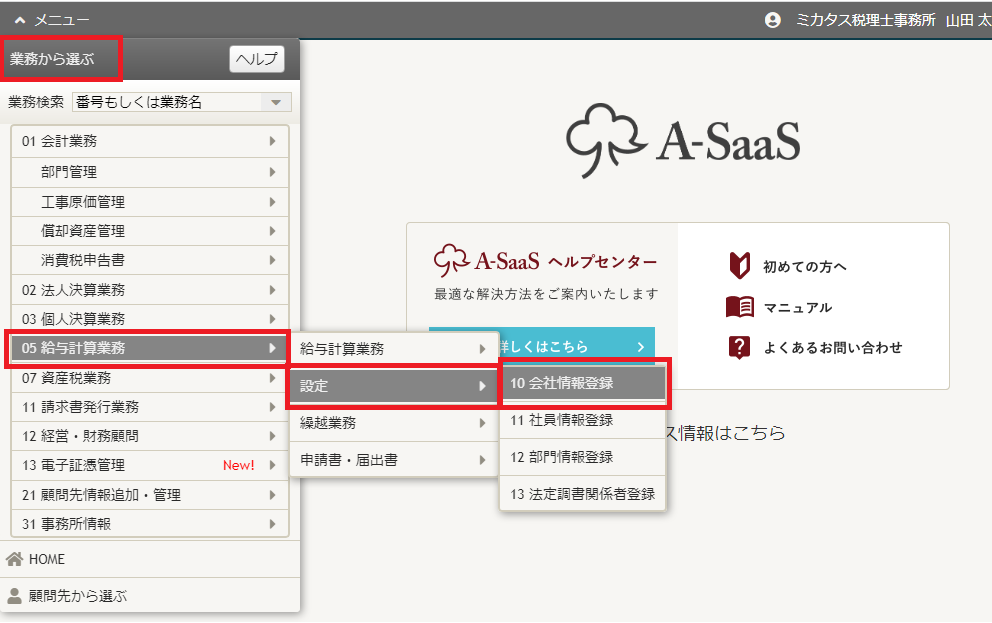The width and height of the screenshot is (992, 623).
Task: Click the A-SaaS cloud logo
Action: 683,140
